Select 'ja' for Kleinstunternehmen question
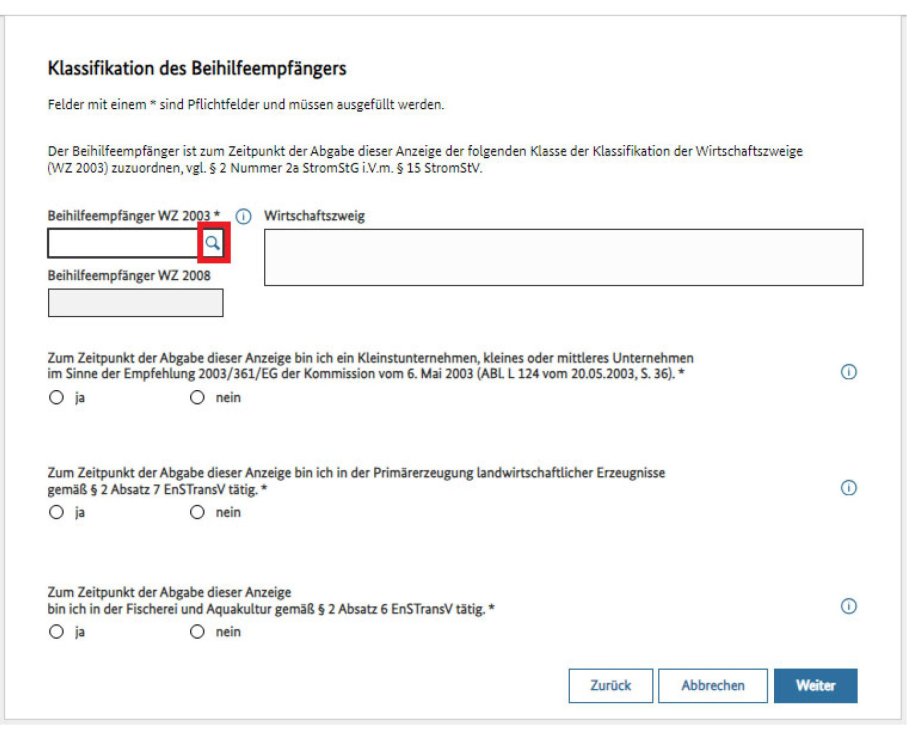Viewport: 912px width, 730px height. point(56,397)
